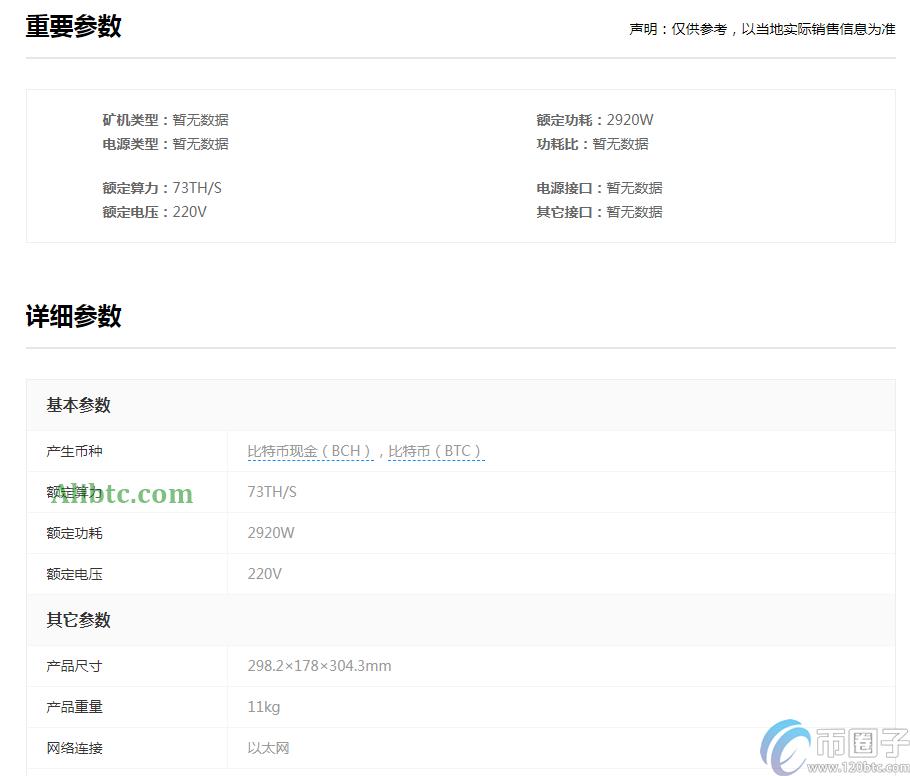Select the 基本参数 section header
The height and width of the screenshot is (776, 910).
coord(77,405)
